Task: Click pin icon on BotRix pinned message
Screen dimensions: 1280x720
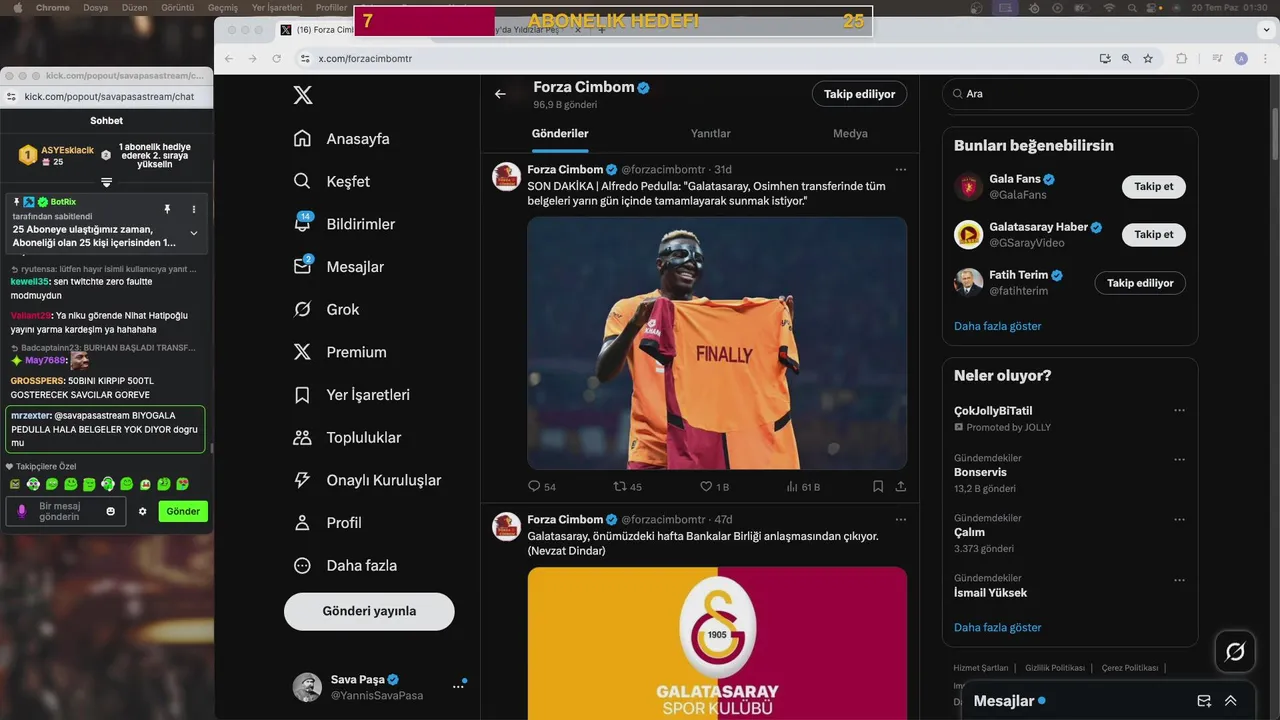Action: 167,209
